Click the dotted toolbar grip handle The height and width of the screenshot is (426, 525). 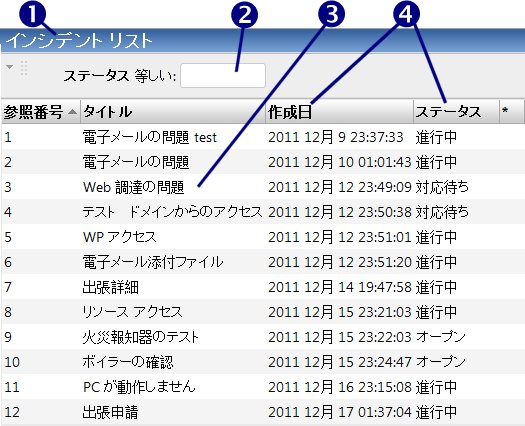tap(24, 69)
